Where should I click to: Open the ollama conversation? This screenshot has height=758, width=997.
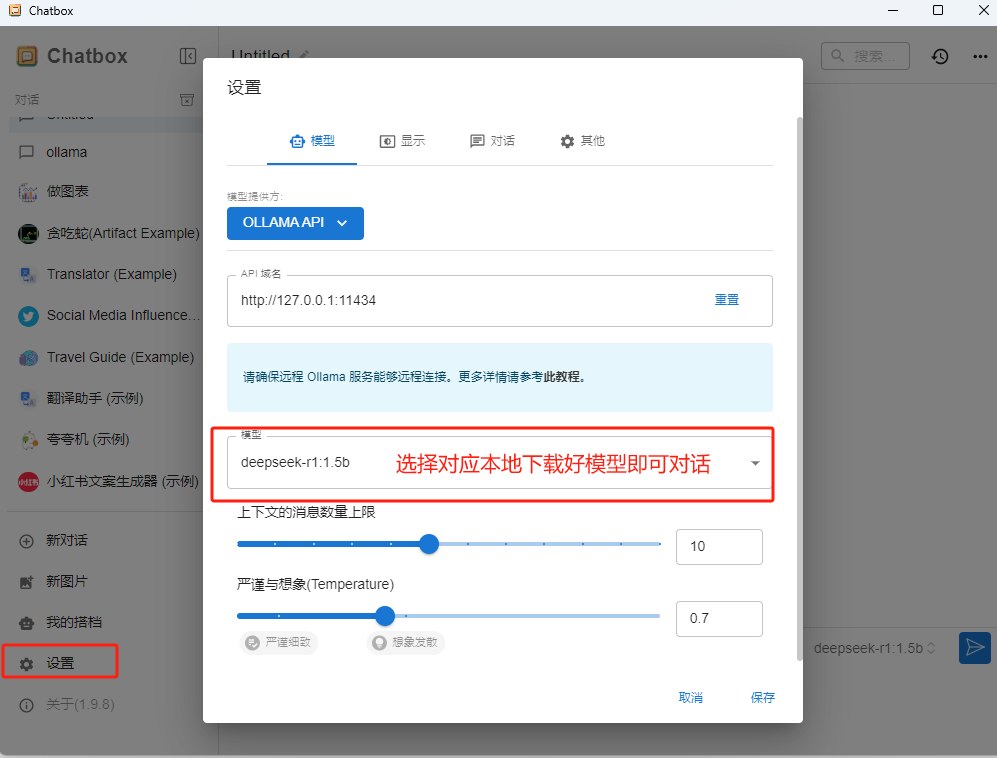[x=107, y=153]
